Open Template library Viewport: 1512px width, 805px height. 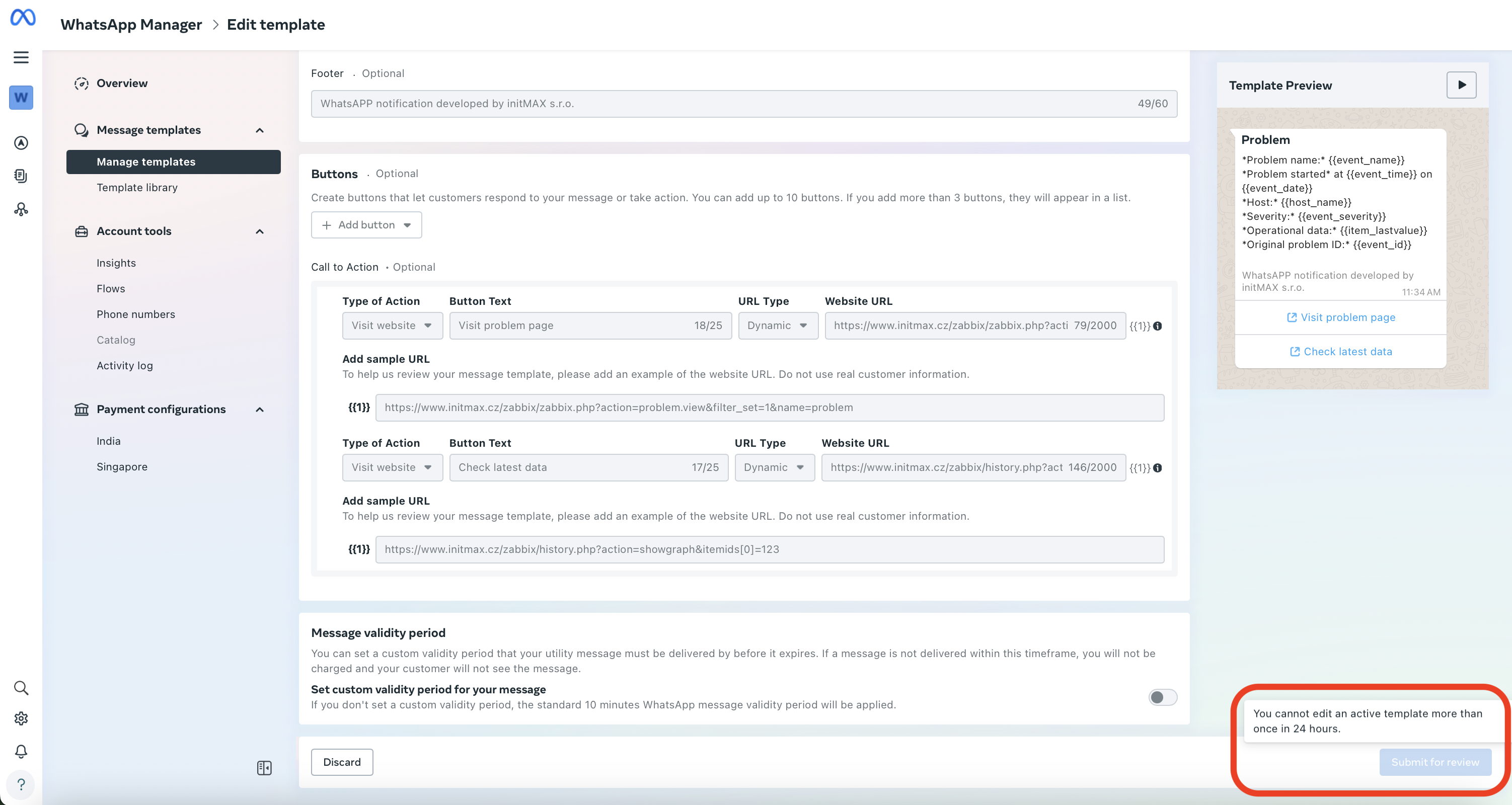tap(137, 187)
